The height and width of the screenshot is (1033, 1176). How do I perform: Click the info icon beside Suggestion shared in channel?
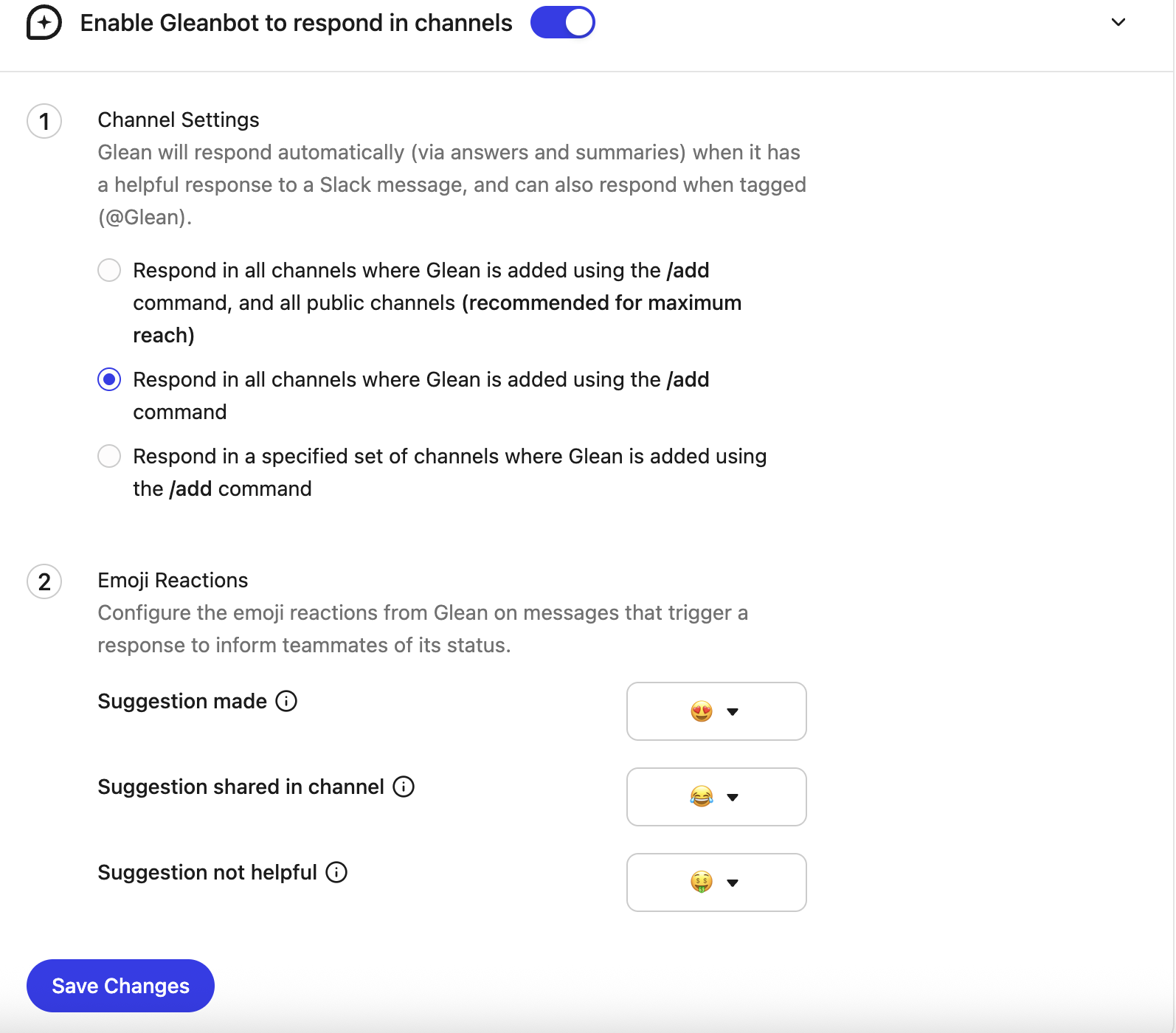pyautogui.click(x=404, y=787)
